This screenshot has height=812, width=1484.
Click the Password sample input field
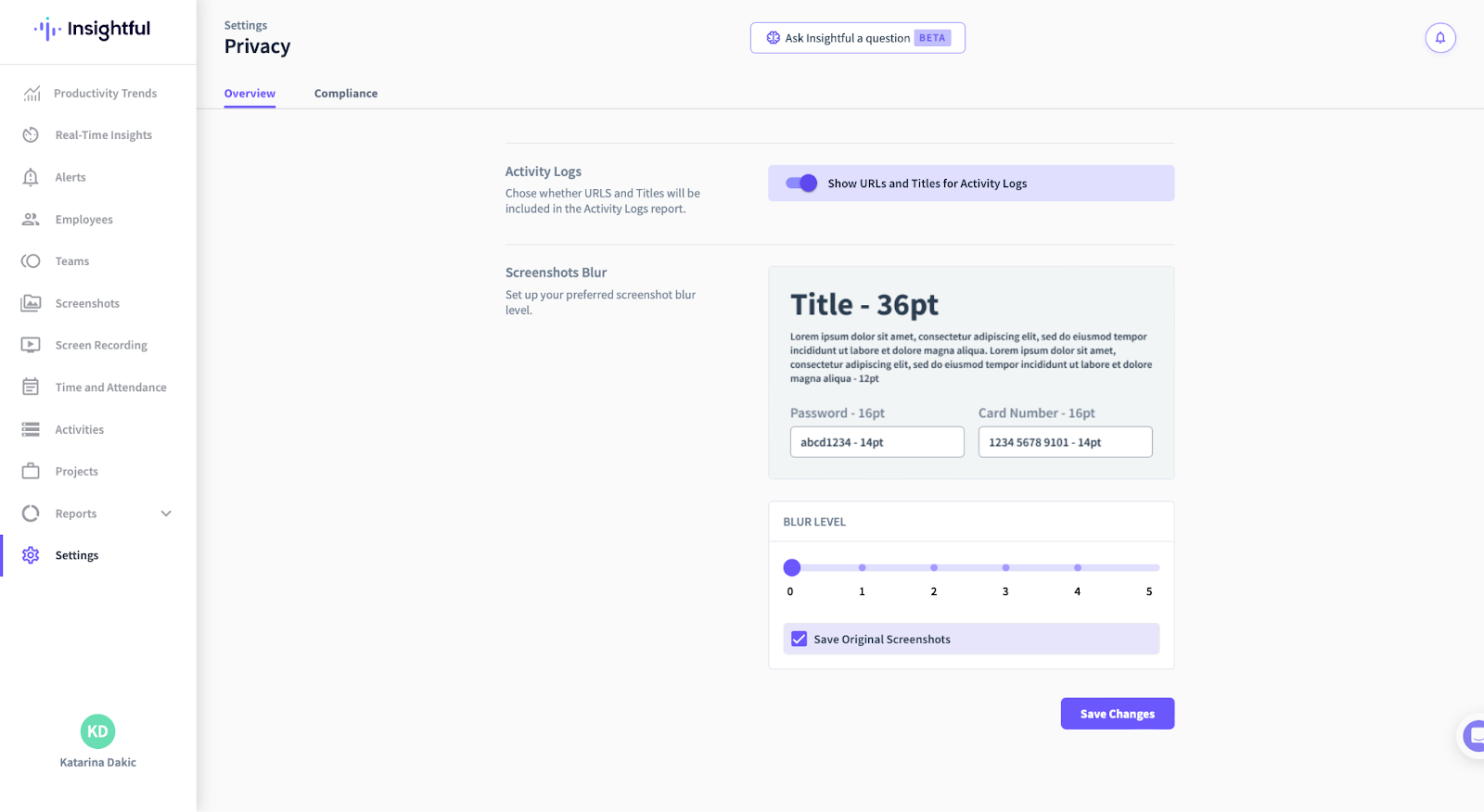877,442
